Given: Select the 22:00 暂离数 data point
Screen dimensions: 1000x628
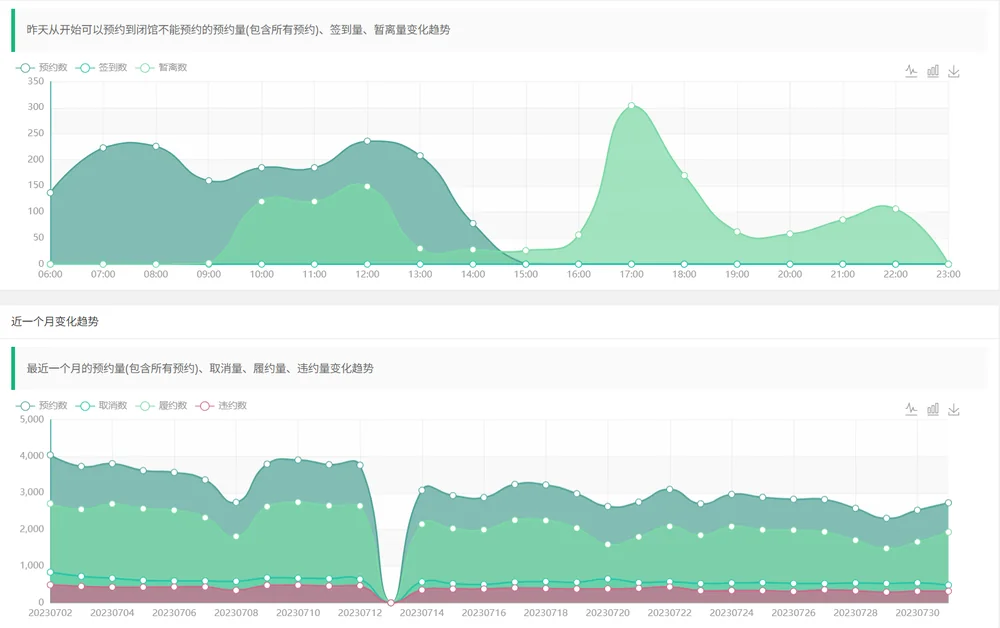Looking at the screenshot, I should click(895, 209).
